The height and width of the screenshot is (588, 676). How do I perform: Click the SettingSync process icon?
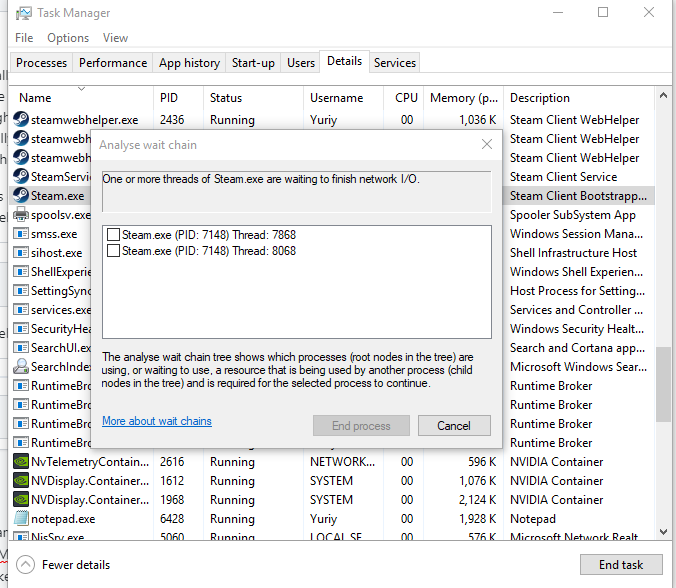(21, 291)
